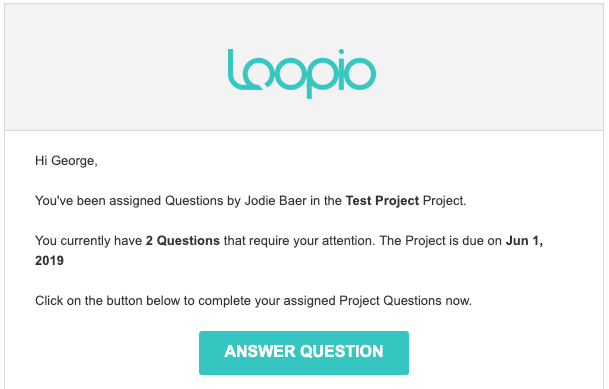Click the ANSWER QUESTION button
Screen dimensions: 609x389
pos(304,353)
